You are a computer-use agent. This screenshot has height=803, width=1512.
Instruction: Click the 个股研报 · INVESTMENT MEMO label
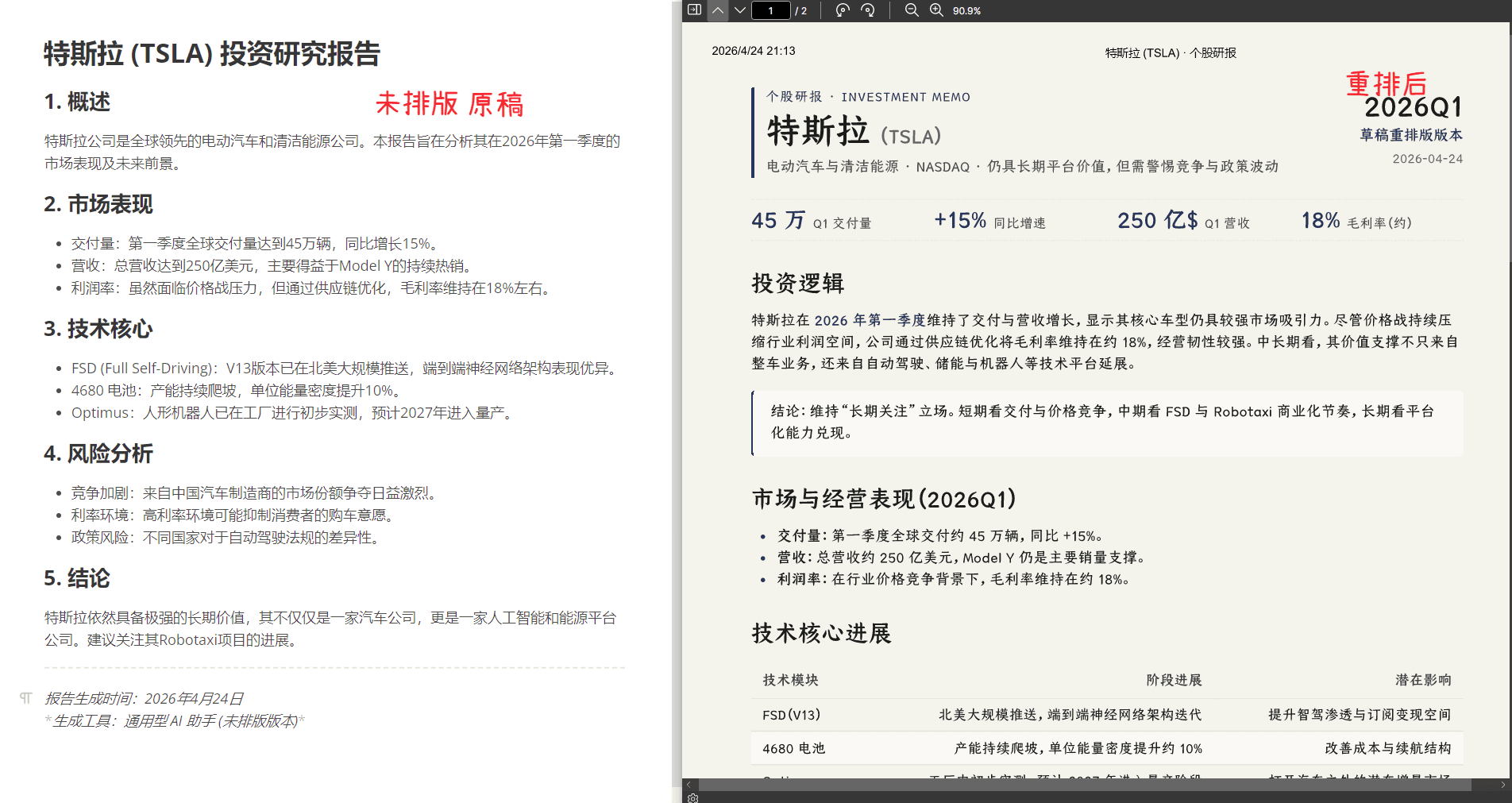point(868,97)
